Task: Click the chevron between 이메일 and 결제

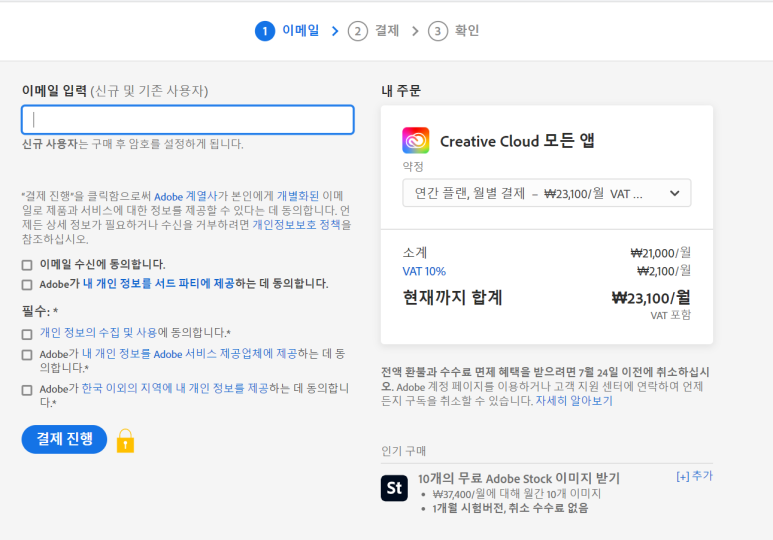Action: [335, 31]
